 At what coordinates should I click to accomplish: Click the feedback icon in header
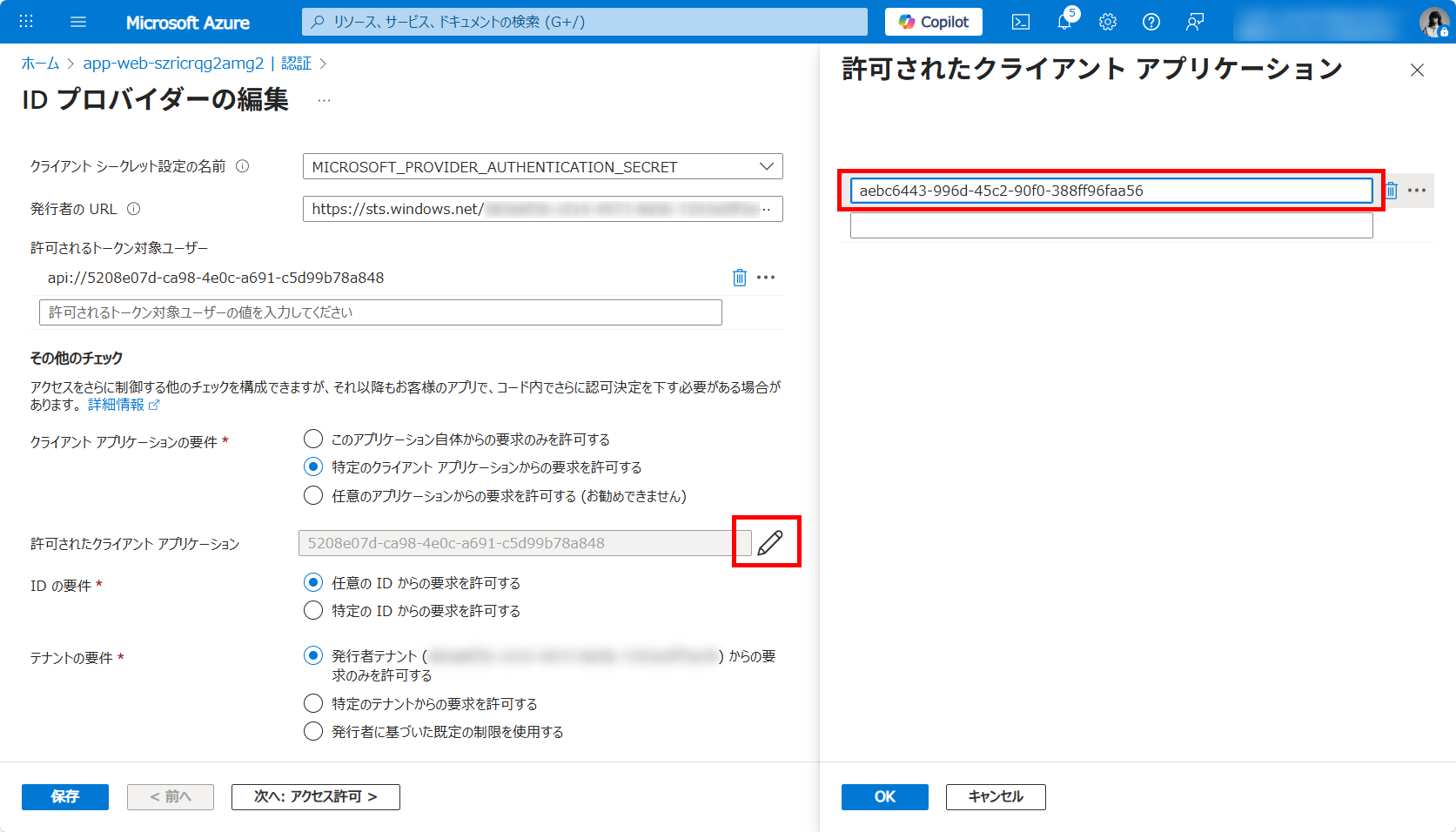[x=1195, y=22]
